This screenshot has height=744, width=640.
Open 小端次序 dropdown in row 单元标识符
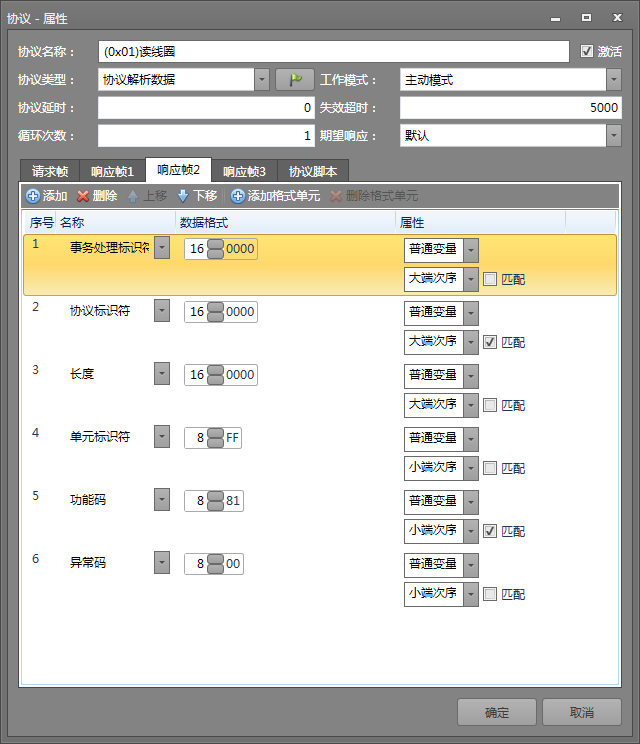point(471,468)
